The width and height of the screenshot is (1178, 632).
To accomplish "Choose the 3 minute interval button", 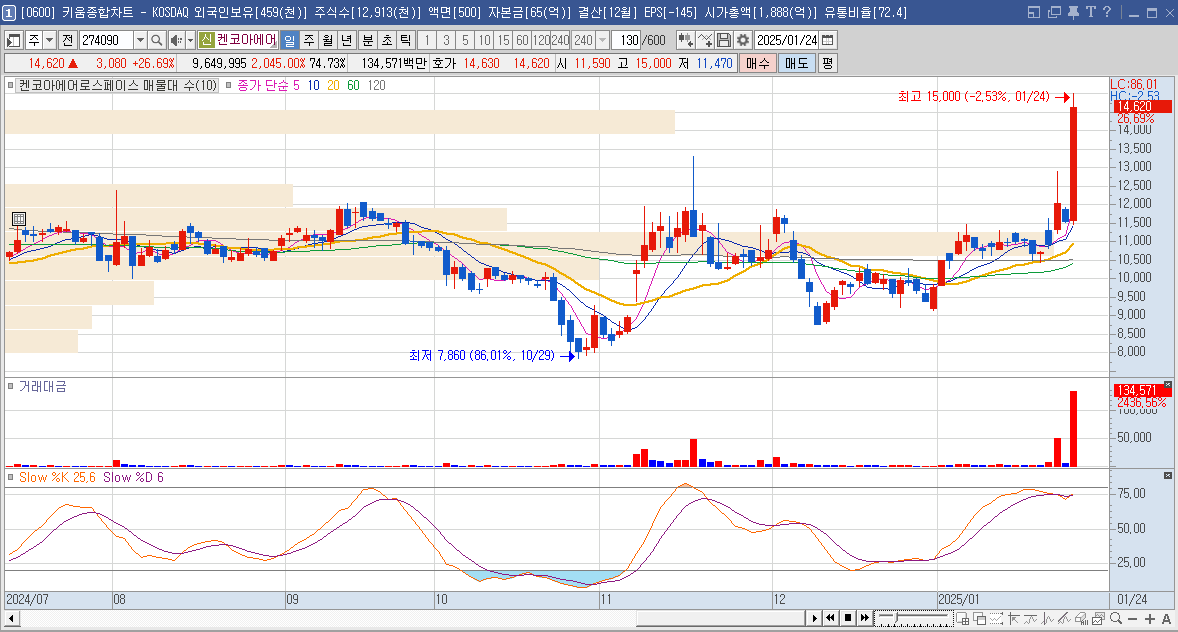I will pos(446,40).
